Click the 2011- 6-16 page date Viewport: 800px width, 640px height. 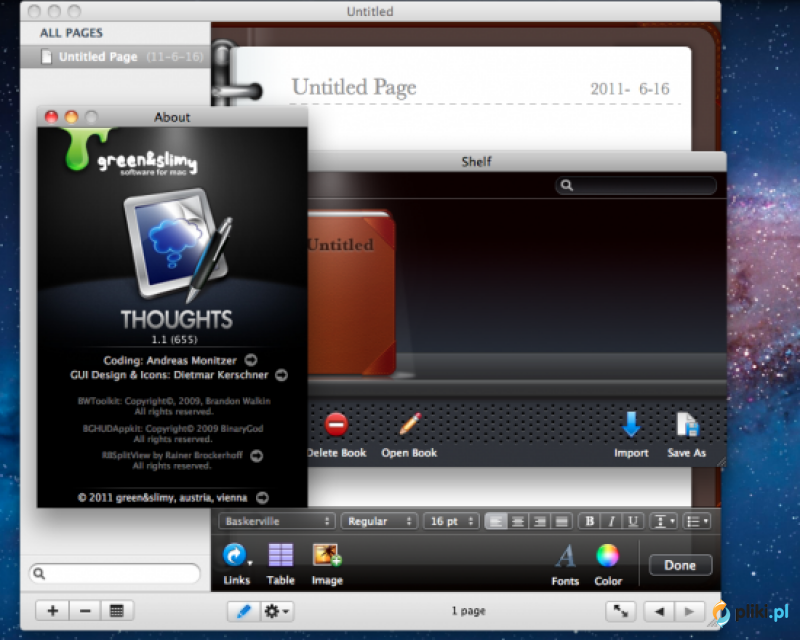pyautogui.click(x=630, y=89)
